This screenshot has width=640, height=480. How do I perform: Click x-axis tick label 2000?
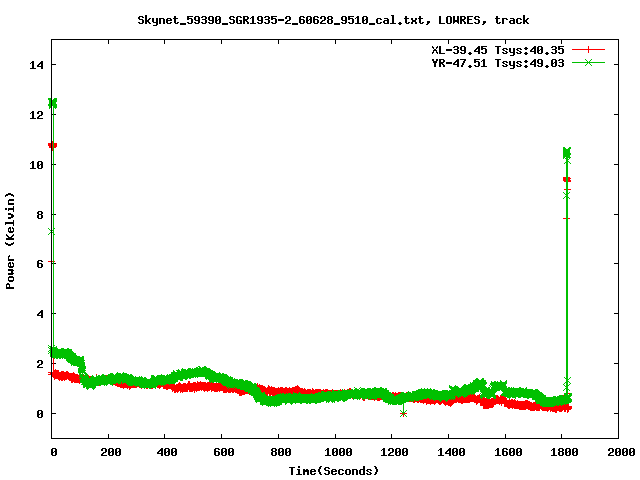621,452
